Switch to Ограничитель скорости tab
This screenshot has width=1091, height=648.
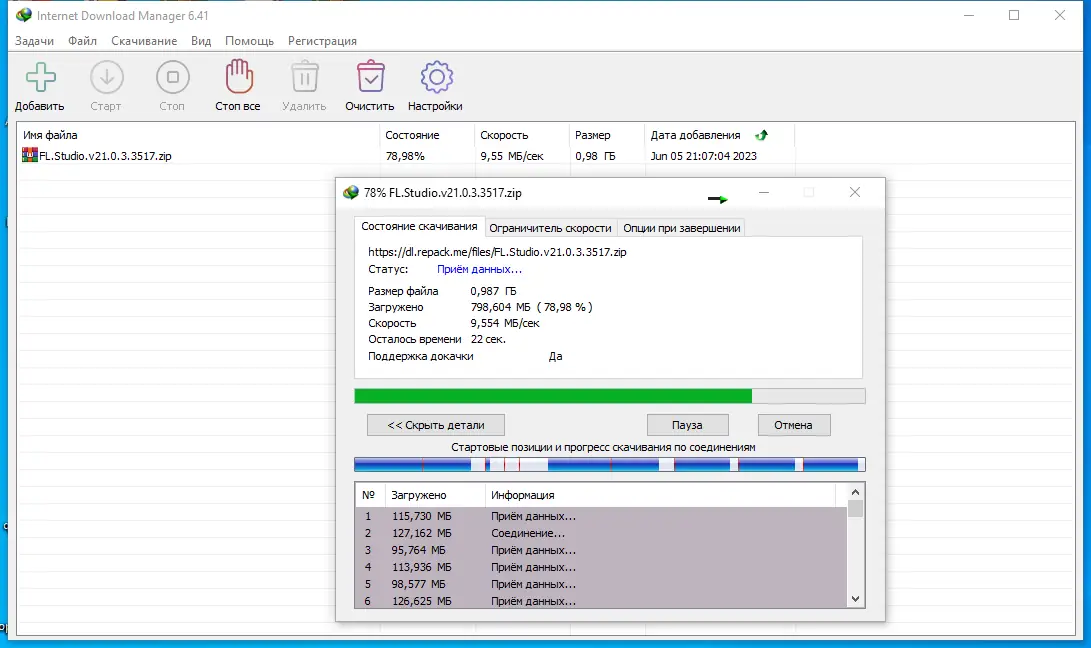point(550,228)
